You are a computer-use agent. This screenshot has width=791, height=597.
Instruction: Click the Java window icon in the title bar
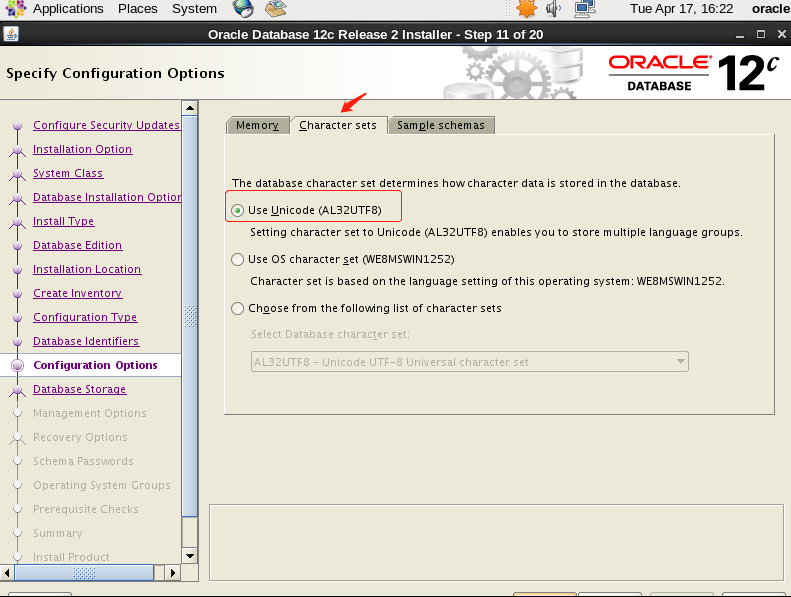(11, 34)
